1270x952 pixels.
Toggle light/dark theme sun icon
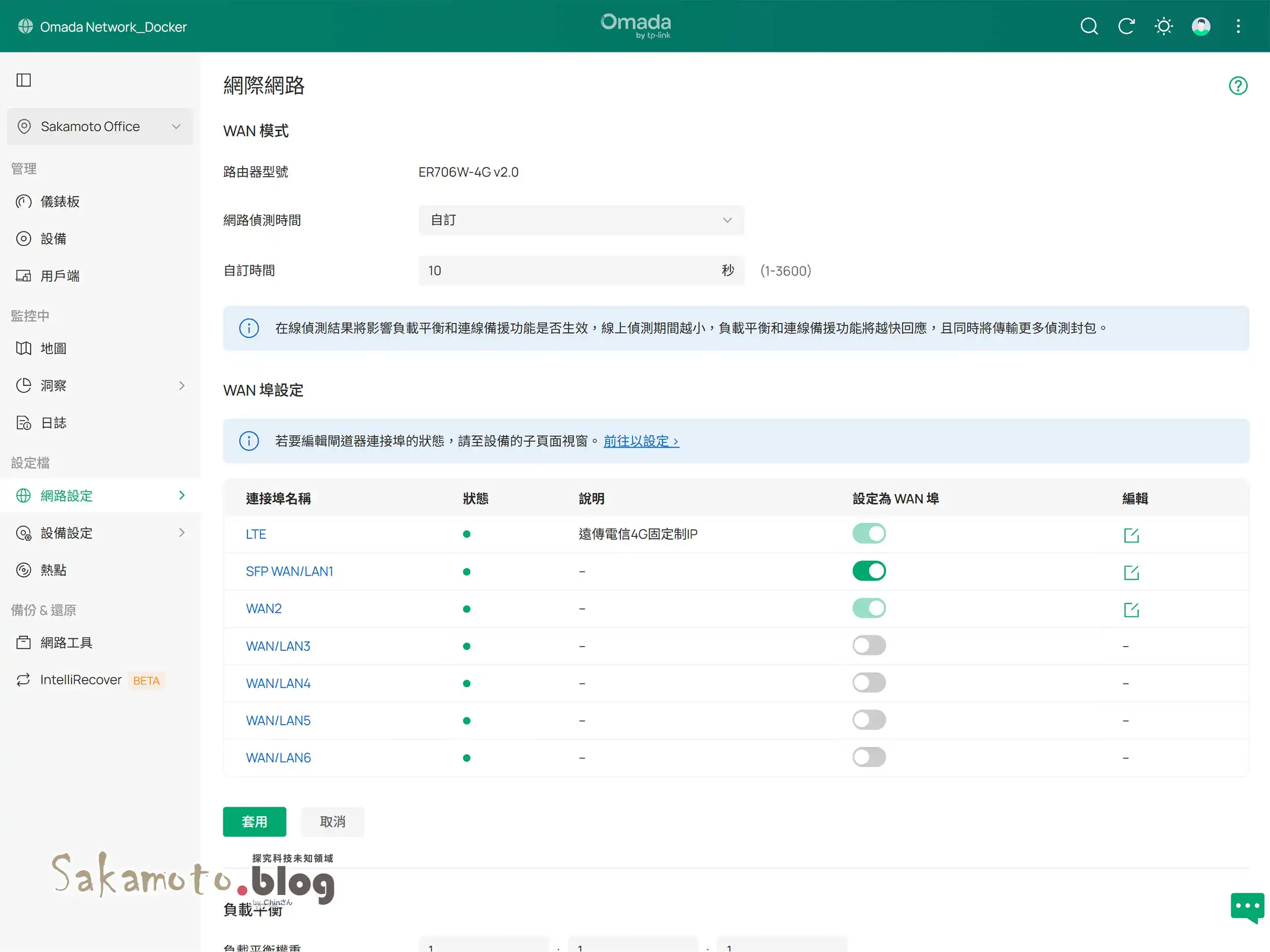point(1163,26)
